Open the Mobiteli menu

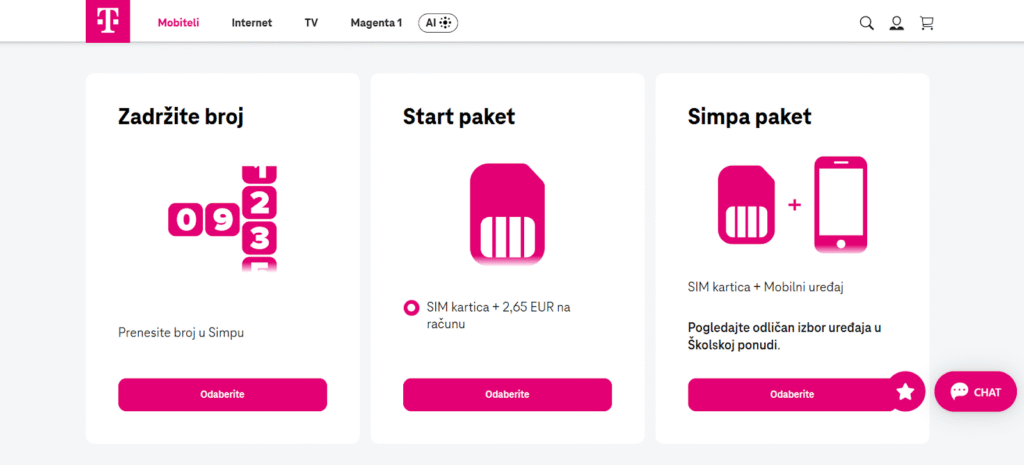pos(178,23)
